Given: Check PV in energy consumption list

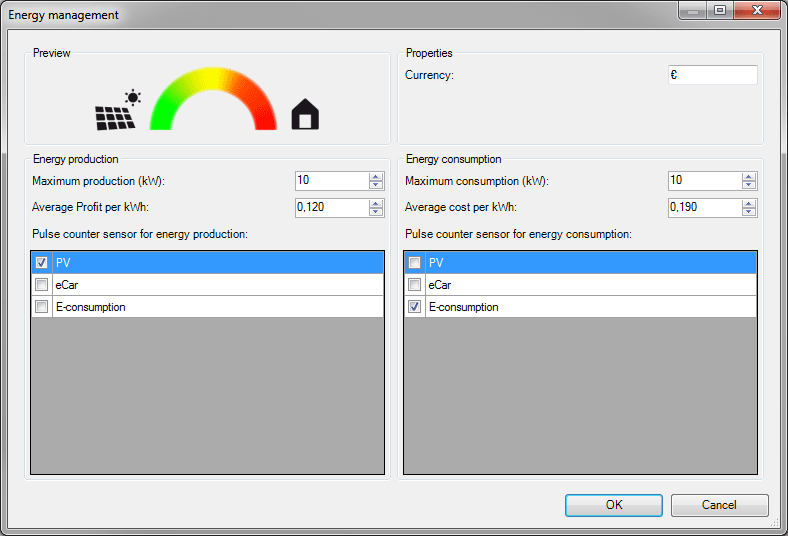Looking at the screenshot, I should click(x=414, y=262).
